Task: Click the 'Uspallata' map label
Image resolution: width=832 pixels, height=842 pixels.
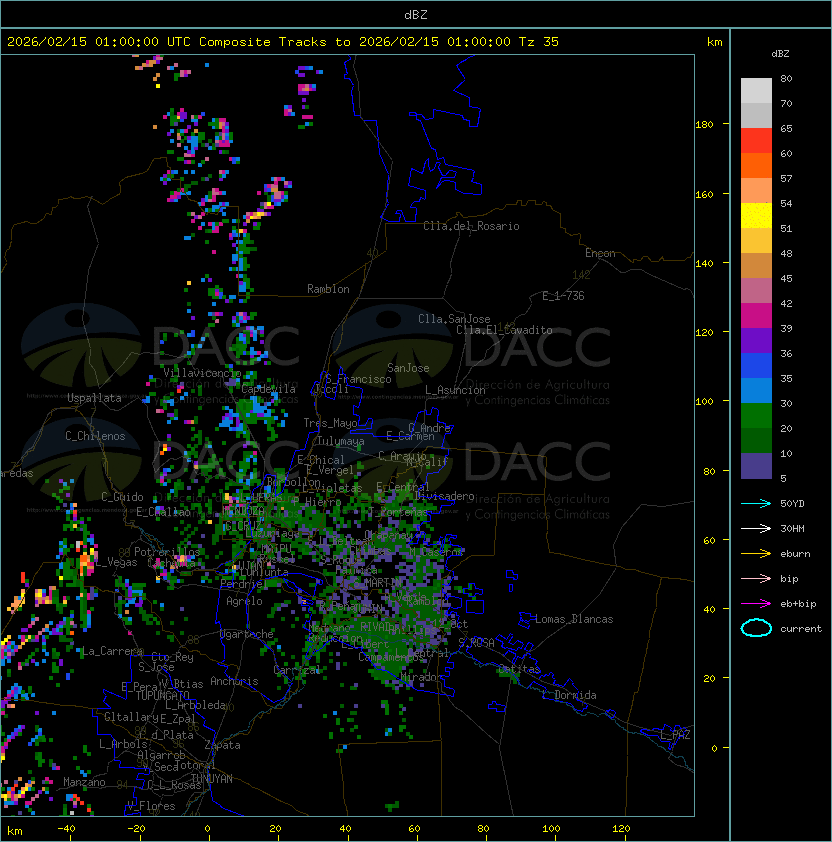Action: 94,398
